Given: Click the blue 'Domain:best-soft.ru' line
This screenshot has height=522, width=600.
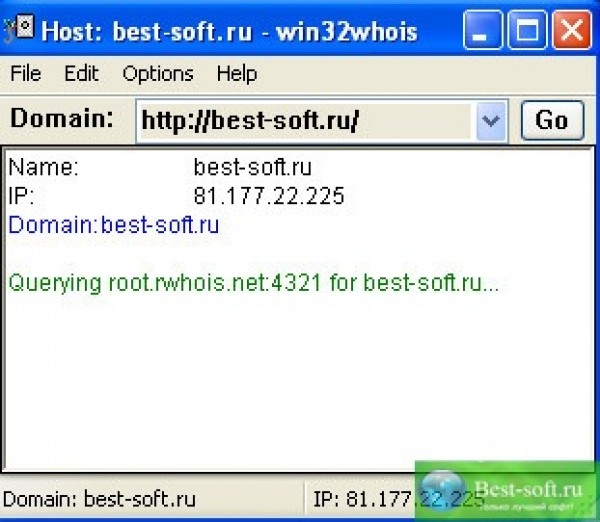Looking at the screenshot, I should click(114, 225).
